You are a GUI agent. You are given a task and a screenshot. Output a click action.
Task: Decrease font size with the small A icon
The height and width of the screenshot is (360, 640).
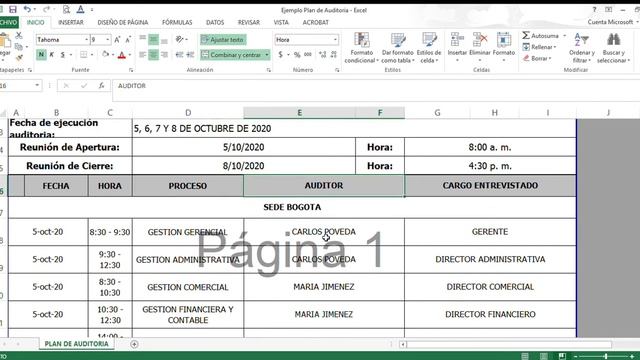128,40
